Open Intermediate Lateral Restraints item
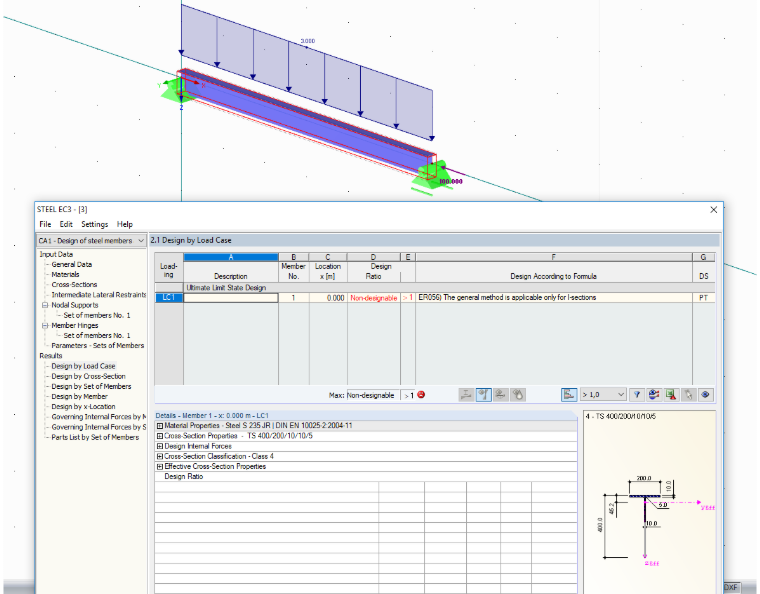Image resolution: width=760 pixels, height=594 pixels. pyautogui.click(x=98, y=295)
